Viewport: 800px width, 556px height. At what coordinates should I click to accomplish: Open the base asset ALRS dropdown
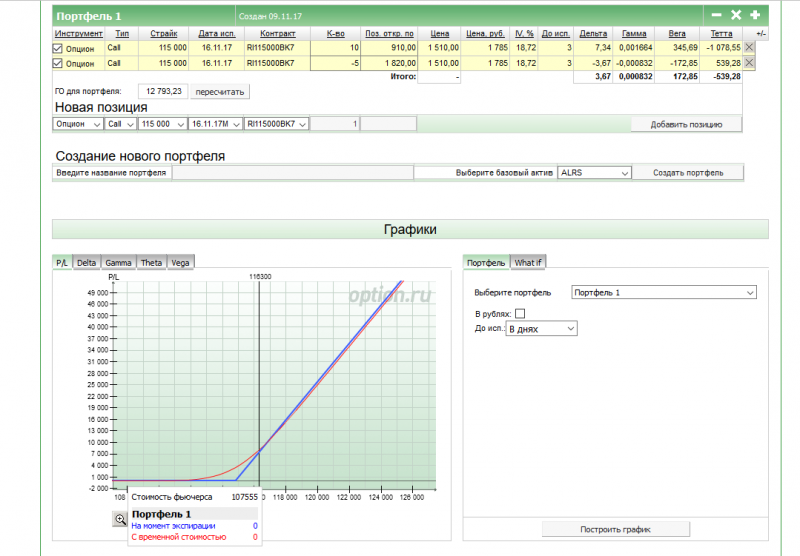click(x=594, y=173)
